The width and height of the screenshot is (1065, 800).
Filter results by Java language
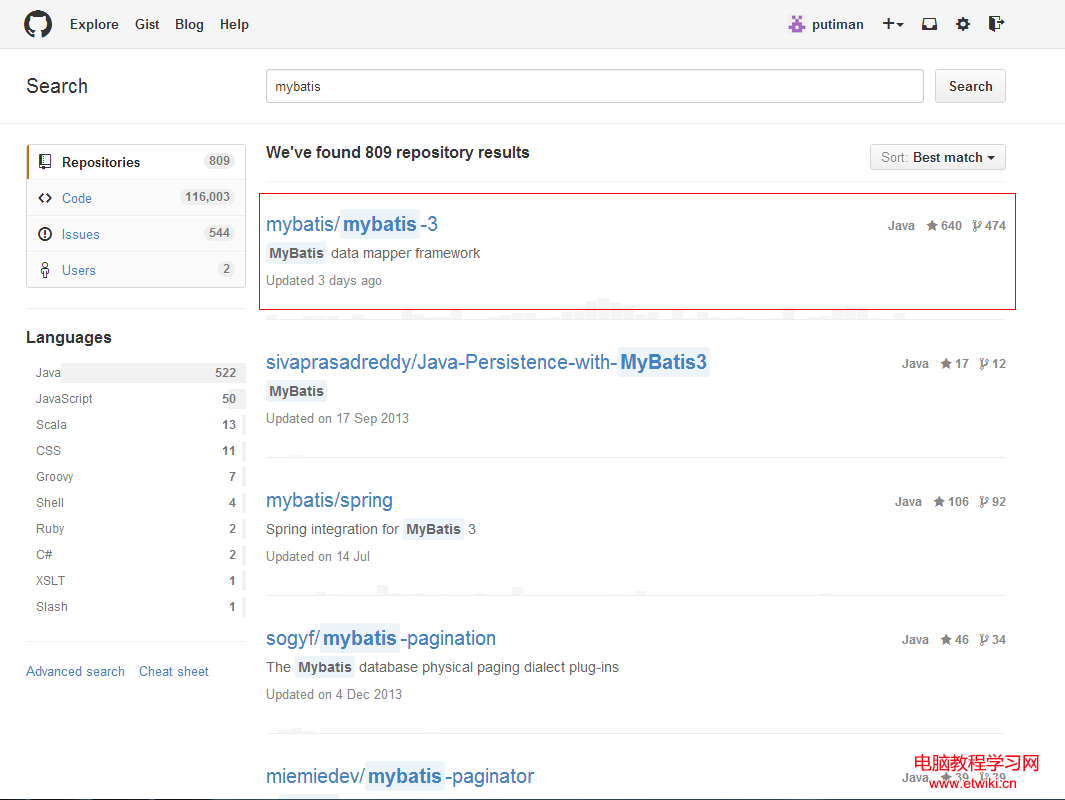[x=136, y=373]
